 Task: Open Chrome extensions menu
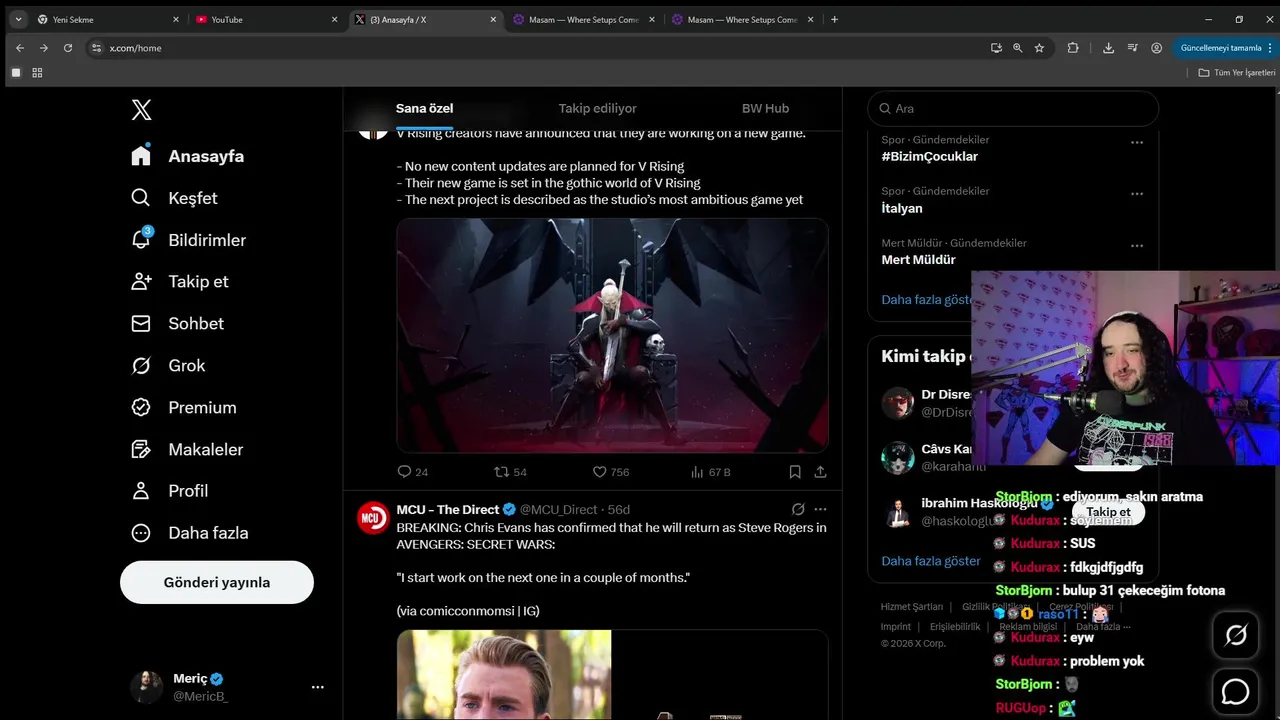[x=1073, y=48]
